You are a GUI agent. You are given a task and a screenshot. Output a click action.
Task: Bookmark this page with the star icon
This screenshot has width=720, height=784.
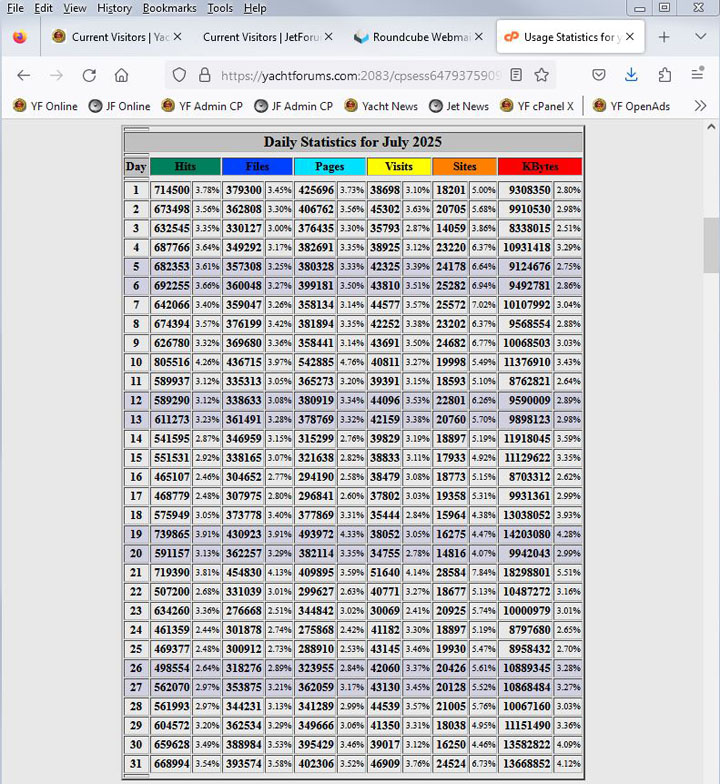point(541,75)
